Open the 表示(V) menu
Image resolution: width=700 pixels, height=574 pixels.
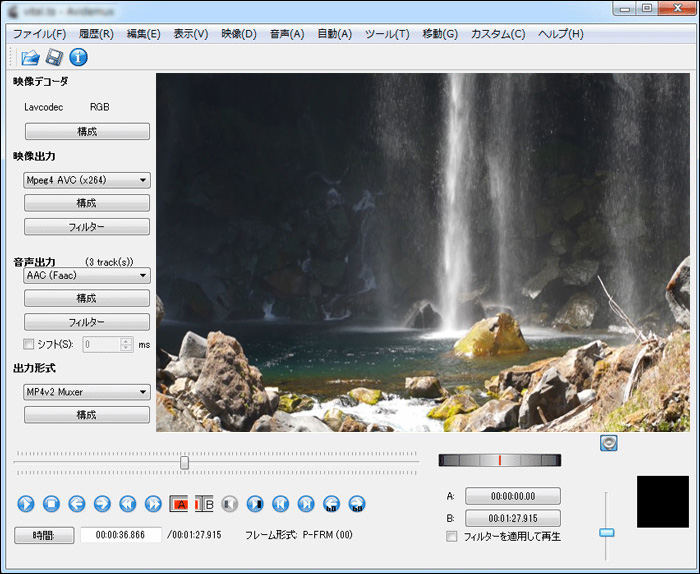[x=191, y=34]
